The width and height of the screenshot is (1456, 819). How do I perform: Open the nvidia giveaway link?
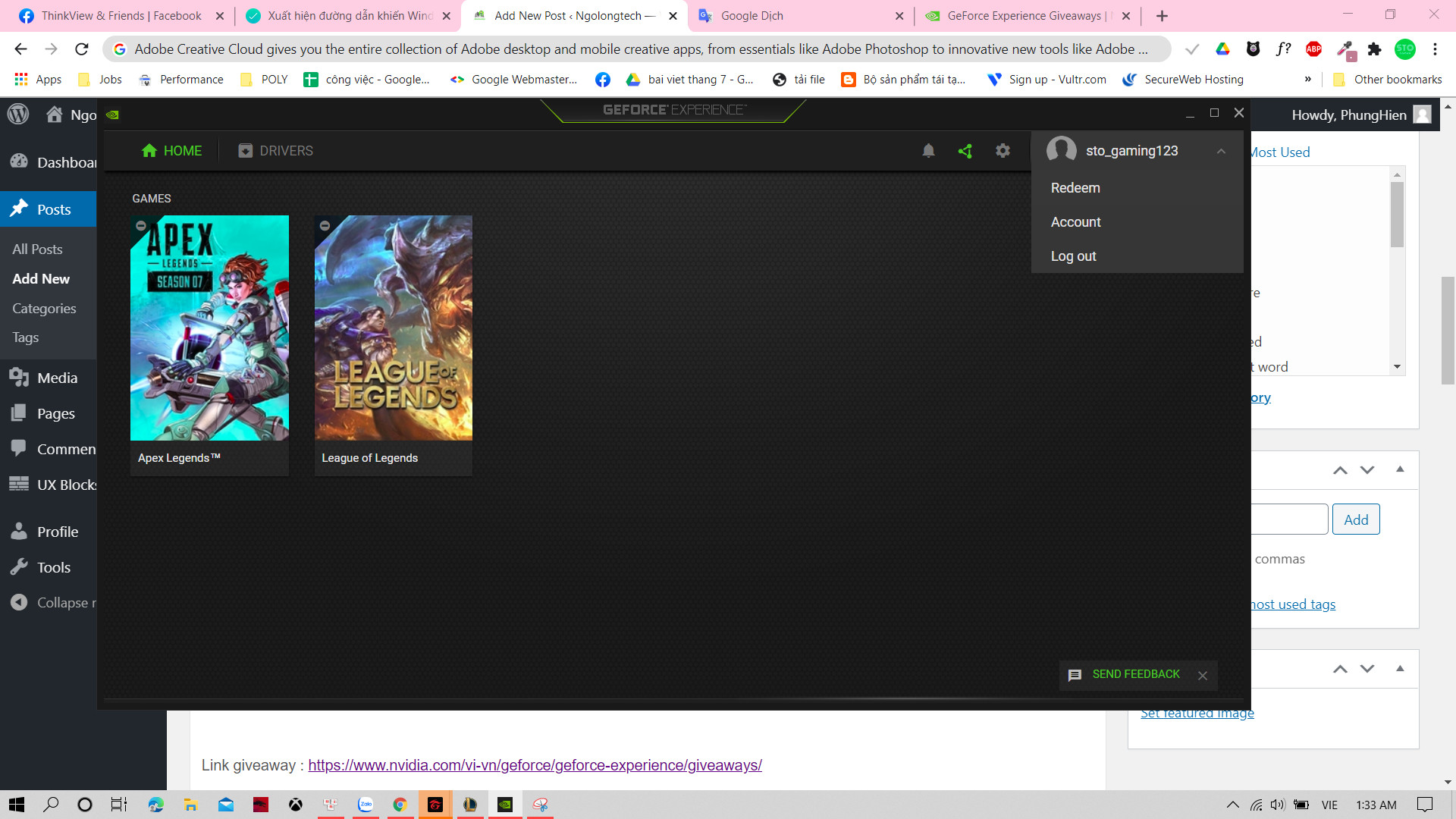[535, 765]
